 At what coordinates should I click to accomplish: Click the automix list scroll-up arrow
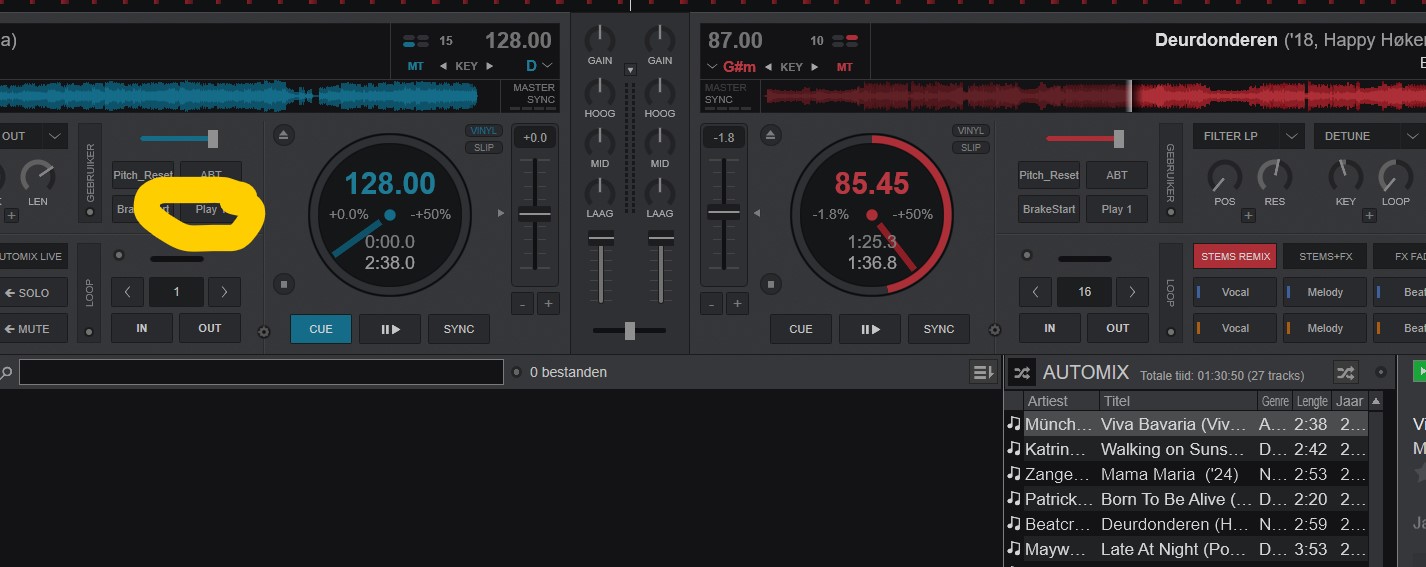[1377, 402]
